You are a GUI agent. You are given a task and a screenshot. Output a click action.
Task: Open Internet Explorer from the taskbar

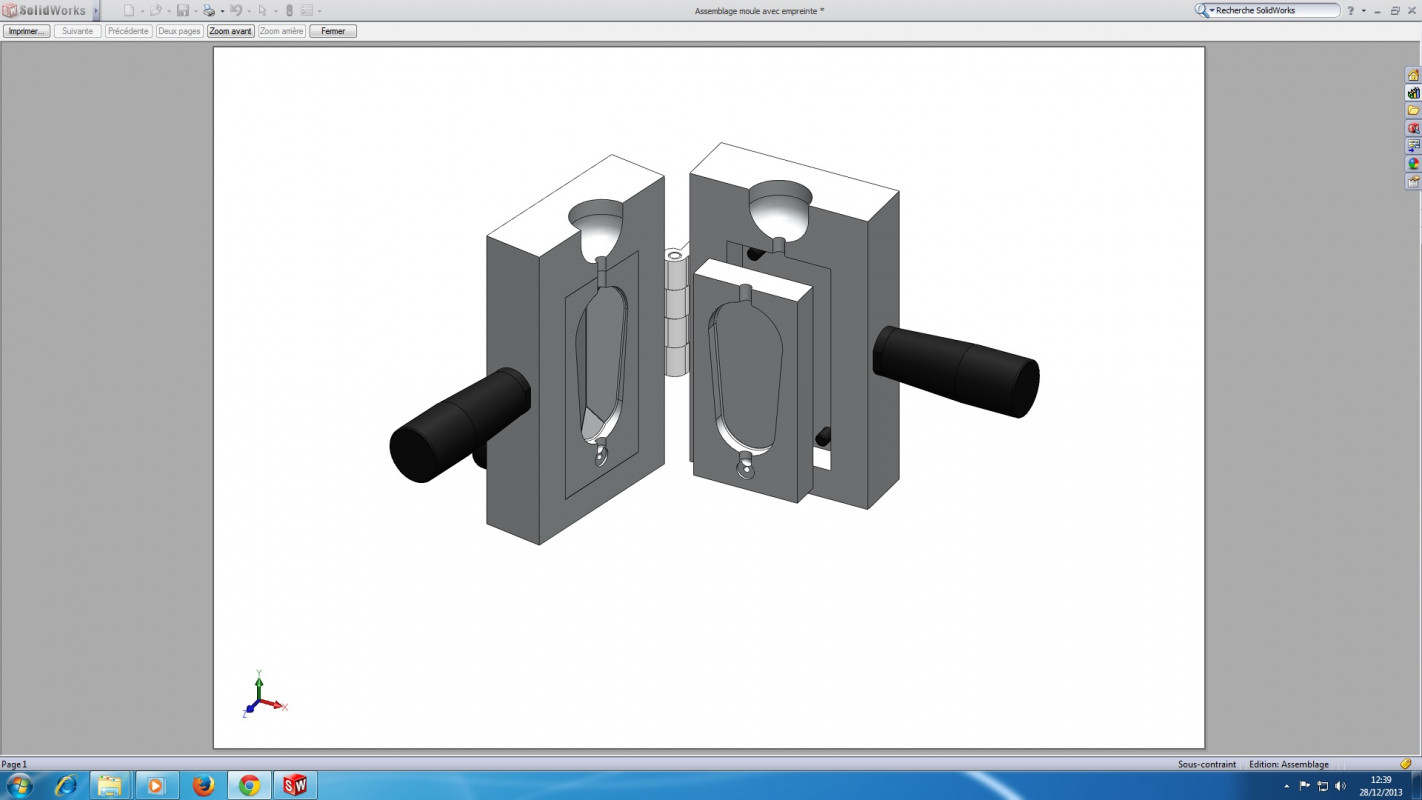tap(66, 785)
